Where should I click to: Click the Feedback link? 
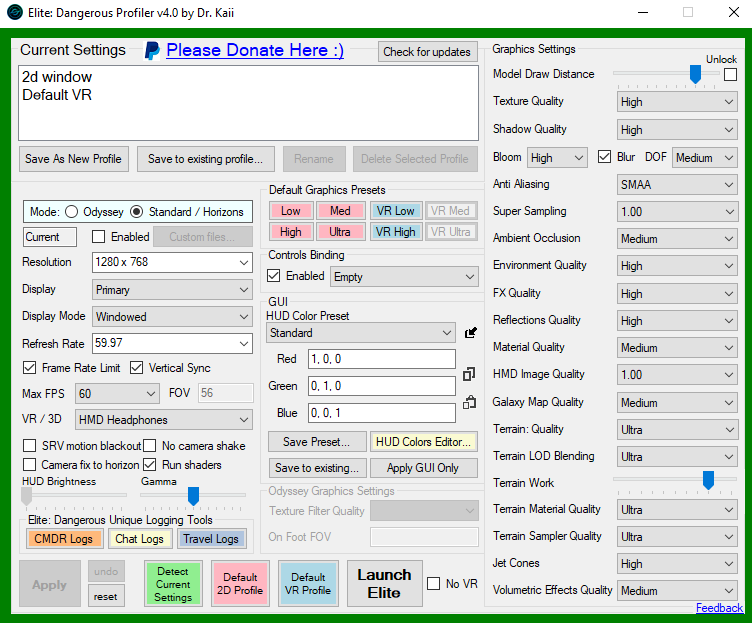(719, 608)
